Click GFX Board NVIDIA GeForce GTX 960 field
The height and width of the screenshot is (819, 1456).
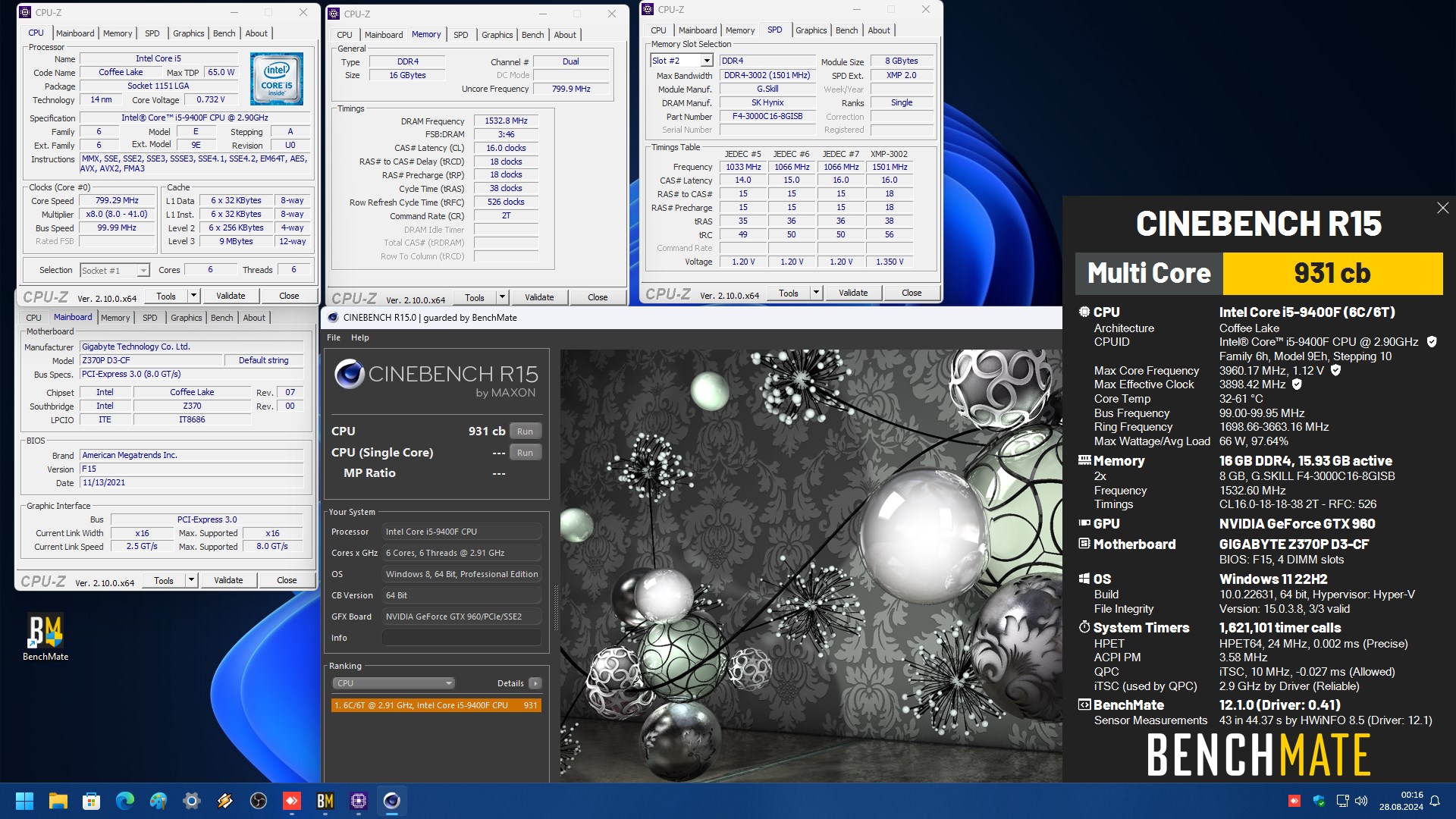click(x=462, y=617)
